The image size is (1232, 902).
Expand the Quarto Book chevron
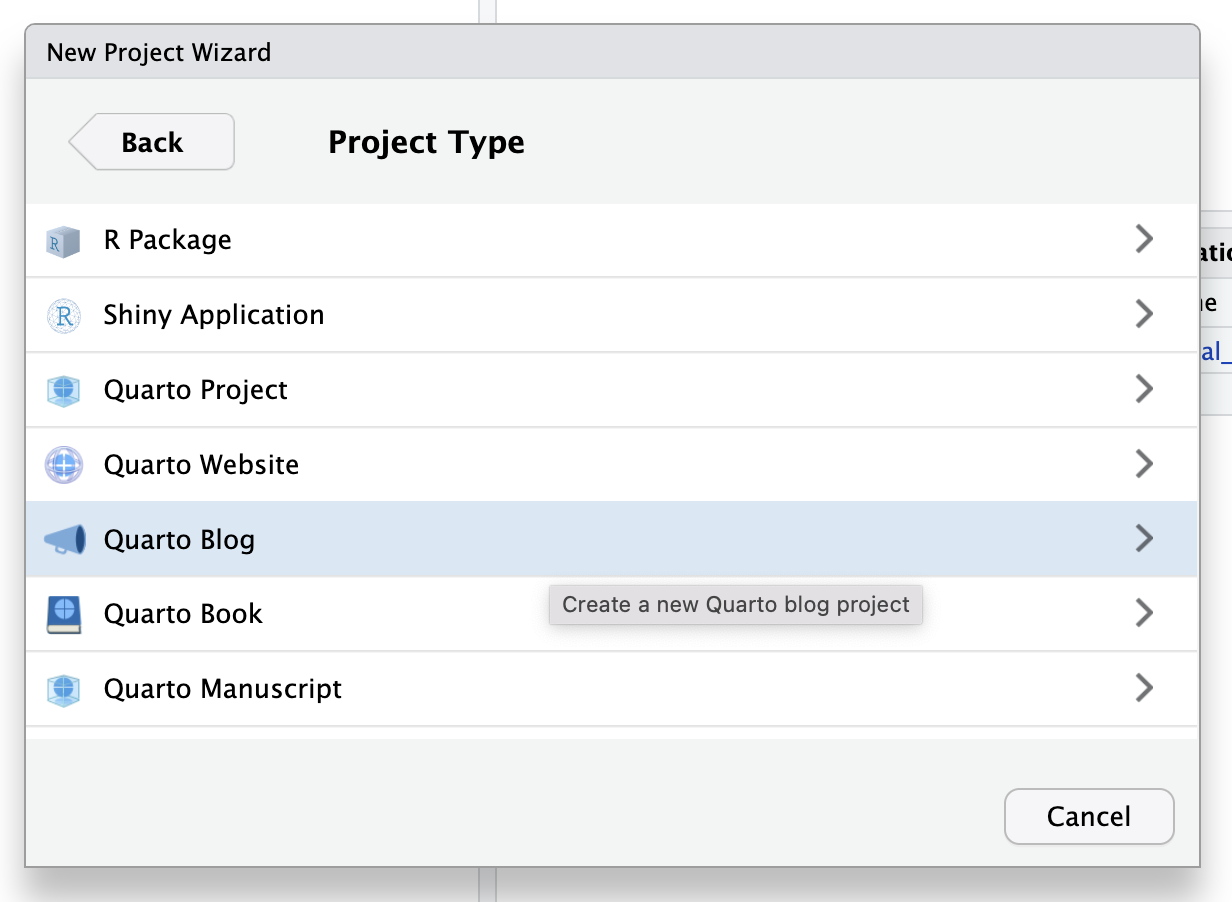tap(1144, 613)
